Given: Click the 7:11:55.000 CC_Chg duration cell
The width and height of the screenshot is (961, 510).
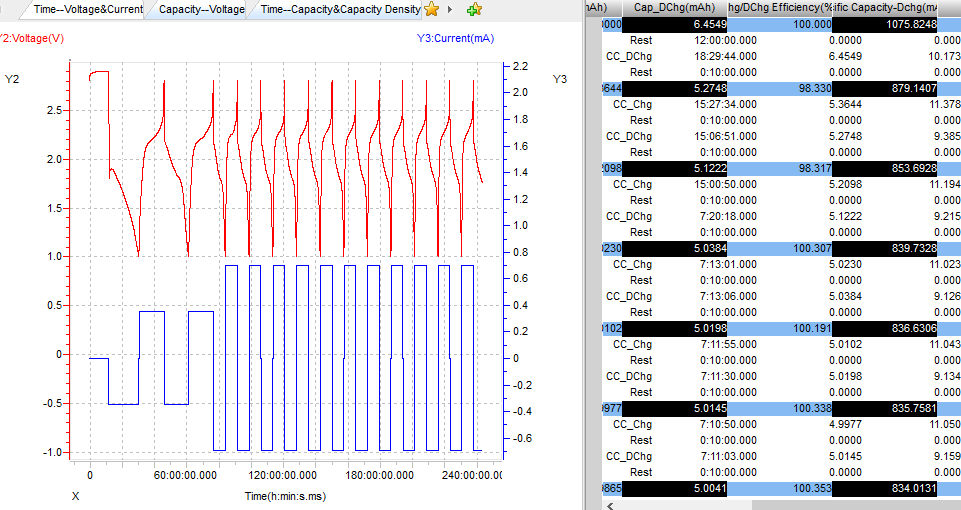Looking at the screenshot, I should [x=728, y=344].
